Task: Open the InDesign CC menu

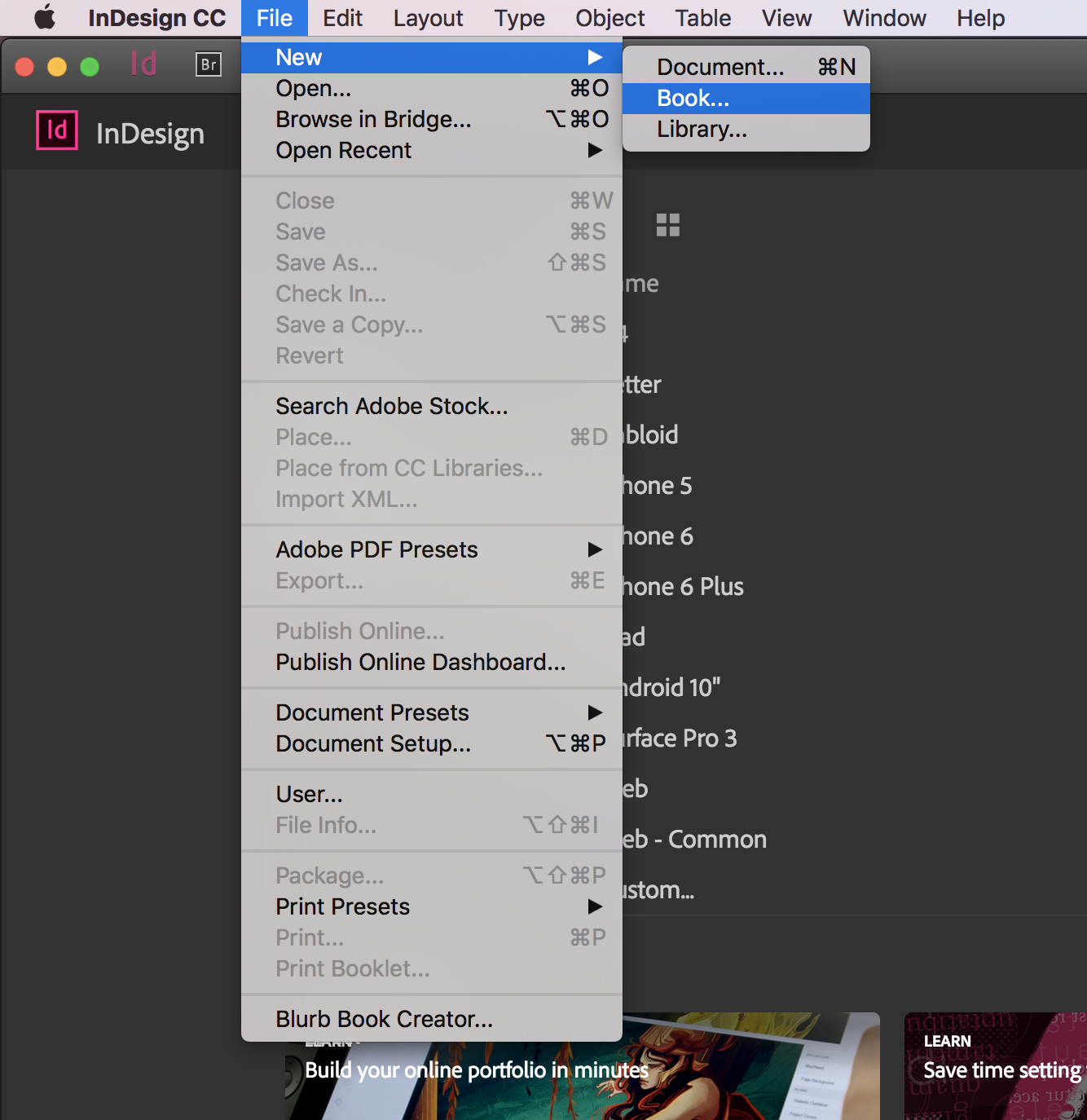Action: (156, 18)
